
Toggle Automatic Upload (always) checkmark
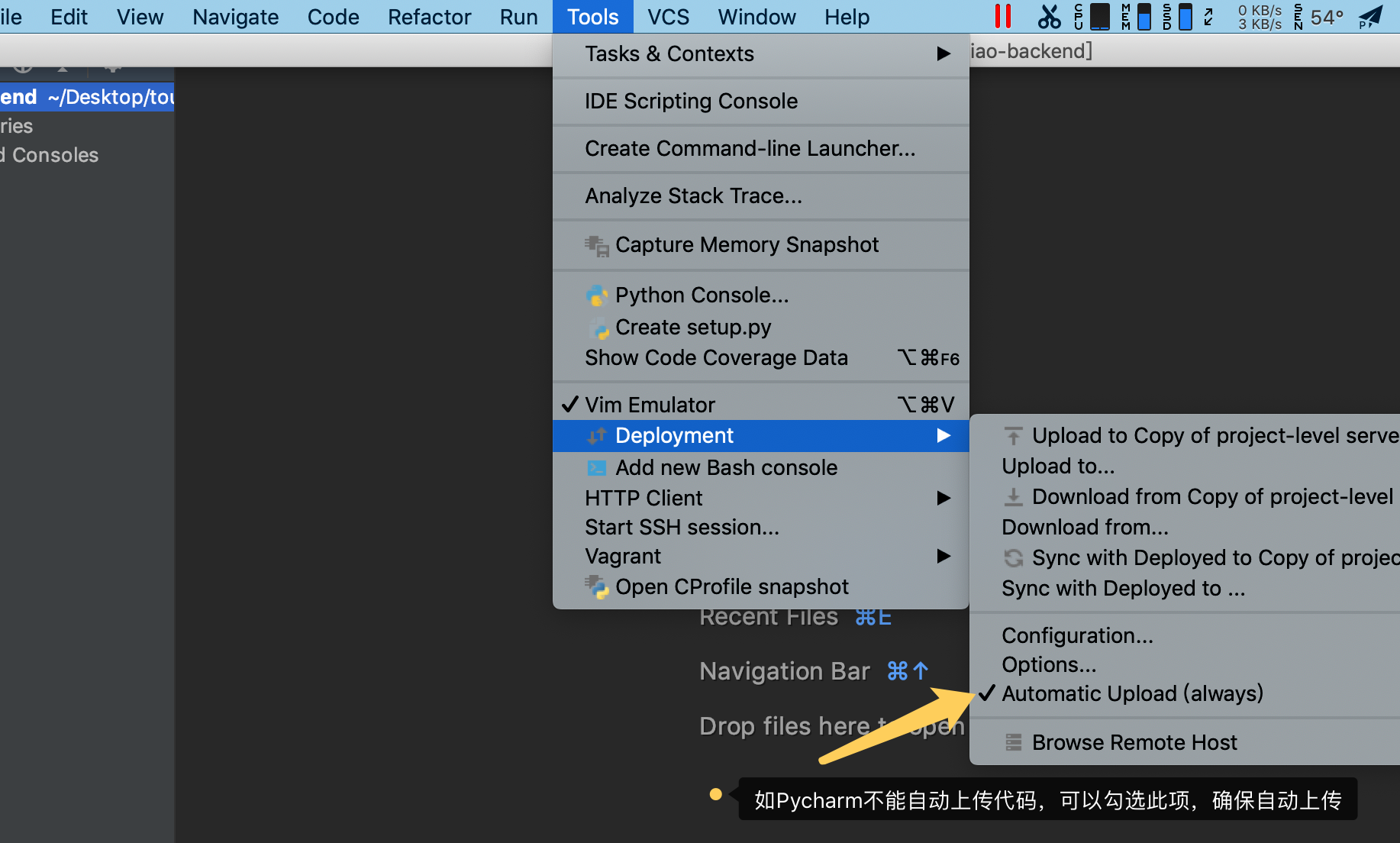[987, 693]
